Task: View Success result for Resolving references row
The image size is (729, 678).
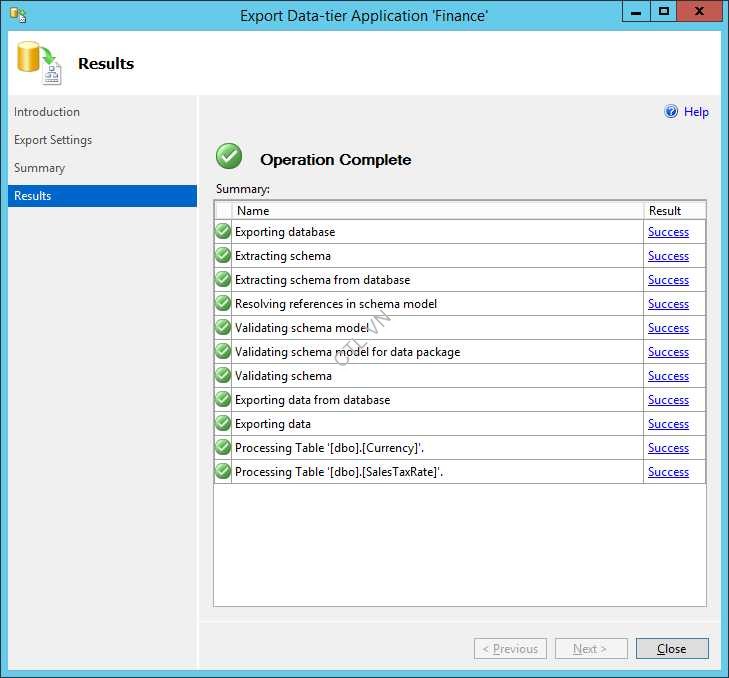Action: pos(668,304)
